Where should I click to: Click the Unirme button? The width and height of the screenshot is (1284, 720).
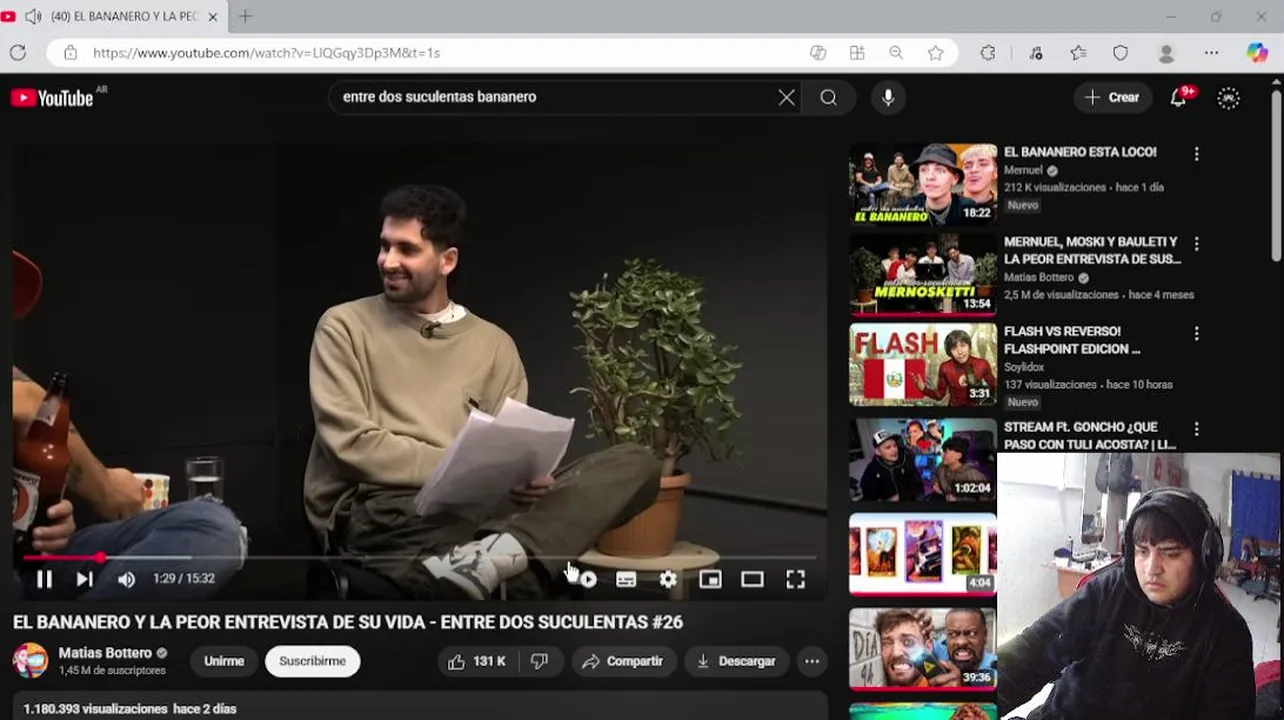pos(224,661)
